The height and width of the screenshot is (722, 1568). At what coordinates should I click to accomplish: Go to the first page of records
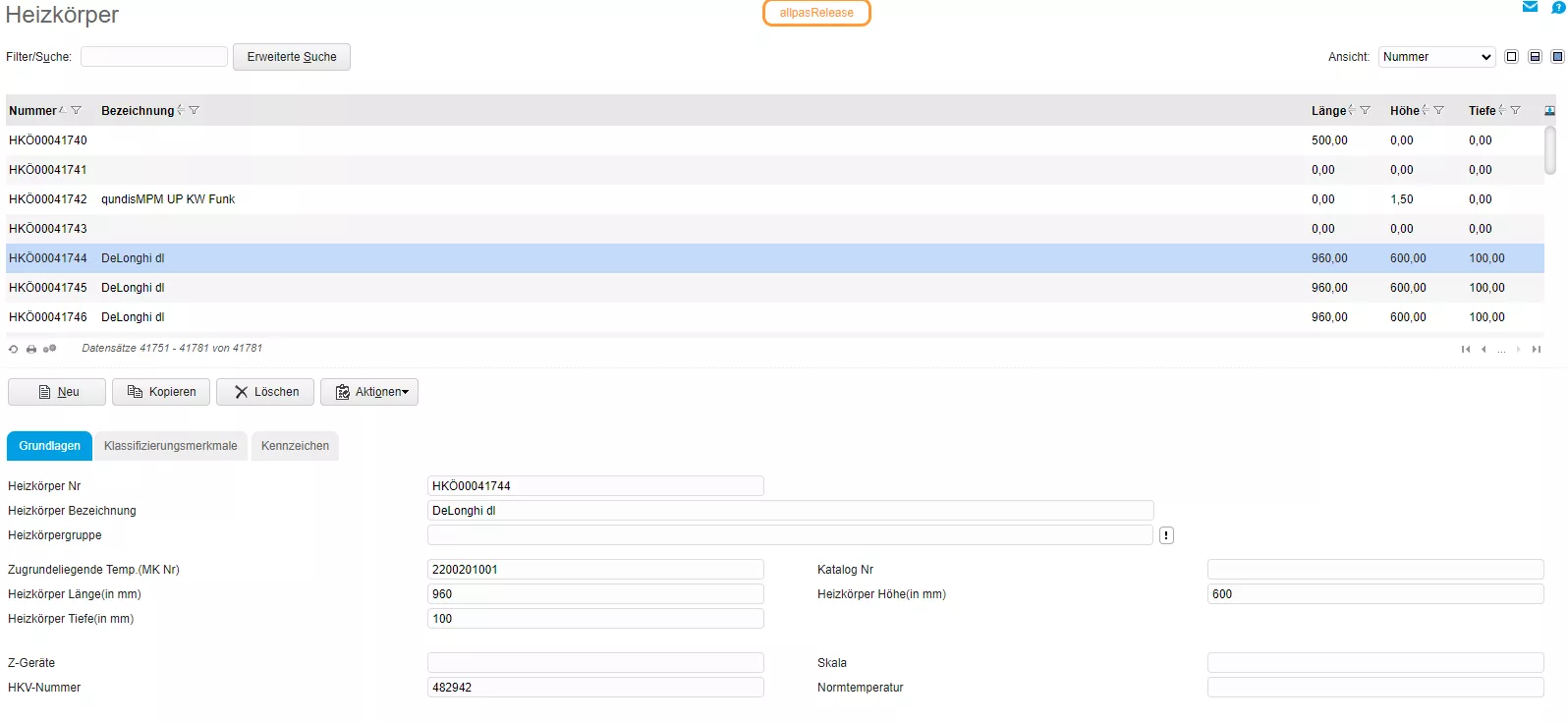click(x=1466, y=349)
